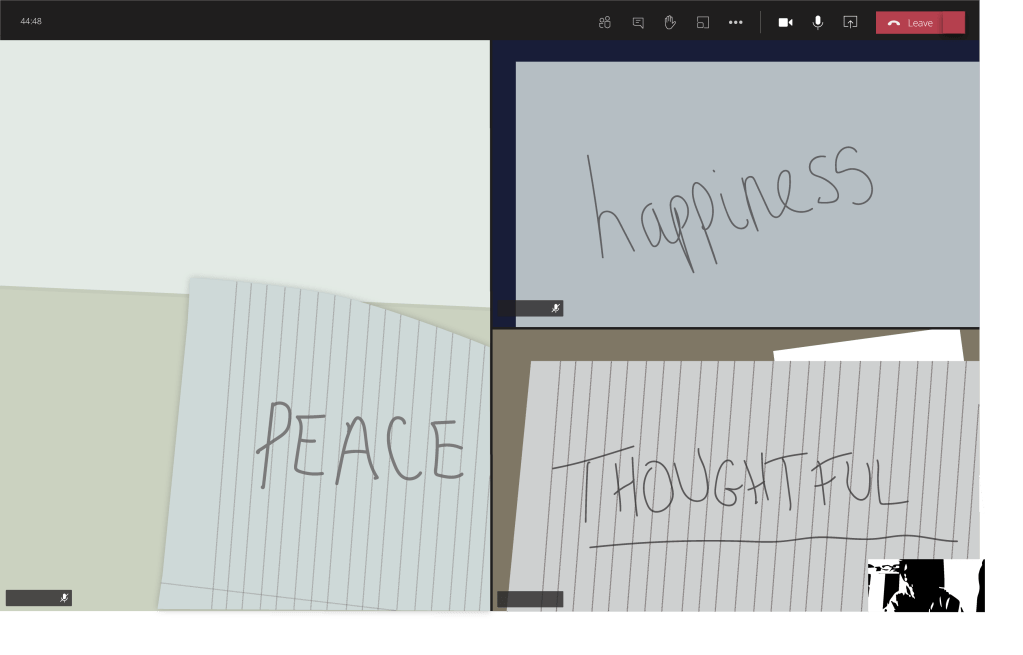This screenshot has height=655, width=1023.
Task: Click muted mic icon on PEACE tile
Action: 64,598
